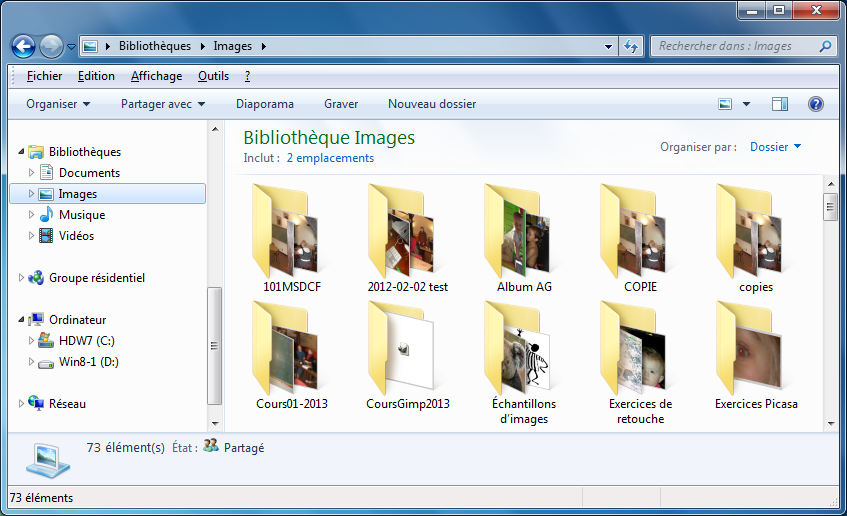Open the Partager avec dropdown
Image resolution: width=847 pixels, height=516 pixels.
tap(163, 104)
